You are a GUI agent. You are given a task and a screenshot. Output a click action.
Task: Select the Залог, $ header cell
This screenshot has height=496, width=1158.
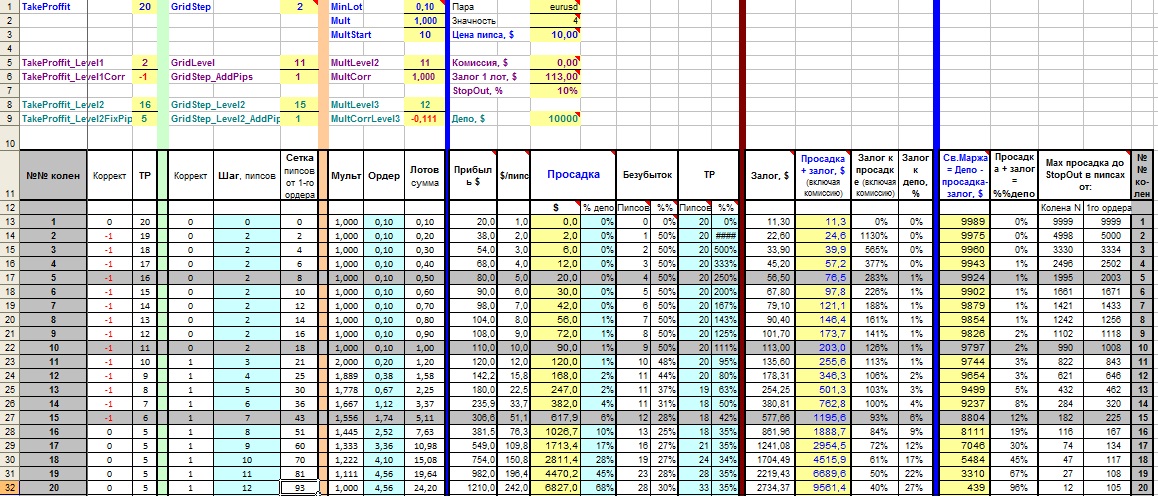click(x=770, y=176)
